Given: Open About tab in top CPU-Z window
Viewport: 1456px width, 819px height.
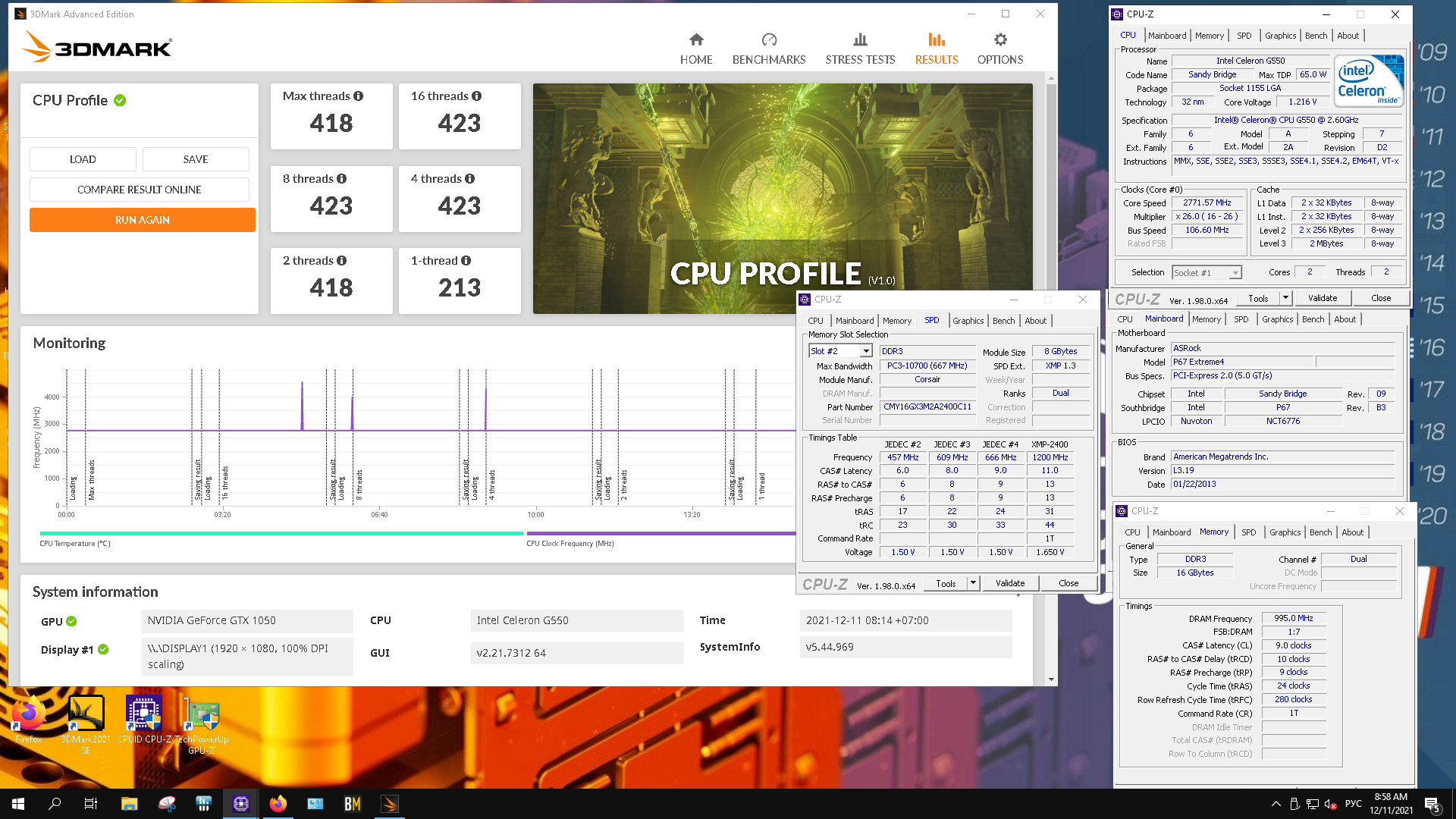Looking at the screenshot, I should pos(1348,36).
